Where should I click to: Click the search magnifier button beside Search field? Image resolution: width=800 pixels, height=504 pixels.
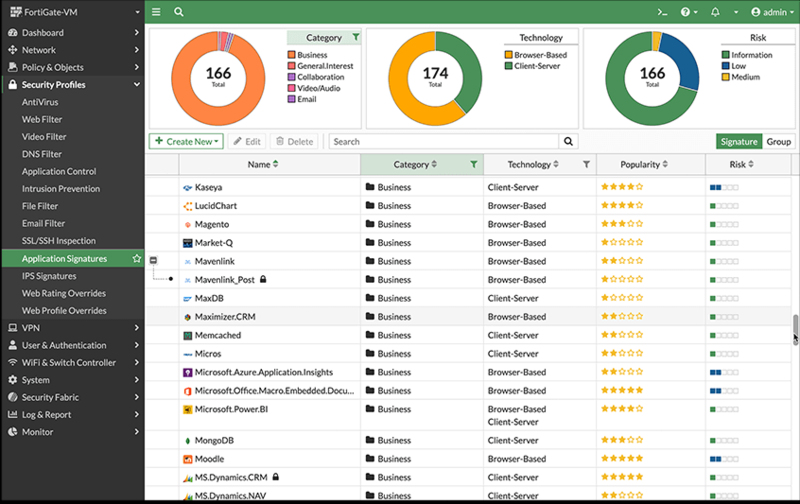[x=568, y=141]
